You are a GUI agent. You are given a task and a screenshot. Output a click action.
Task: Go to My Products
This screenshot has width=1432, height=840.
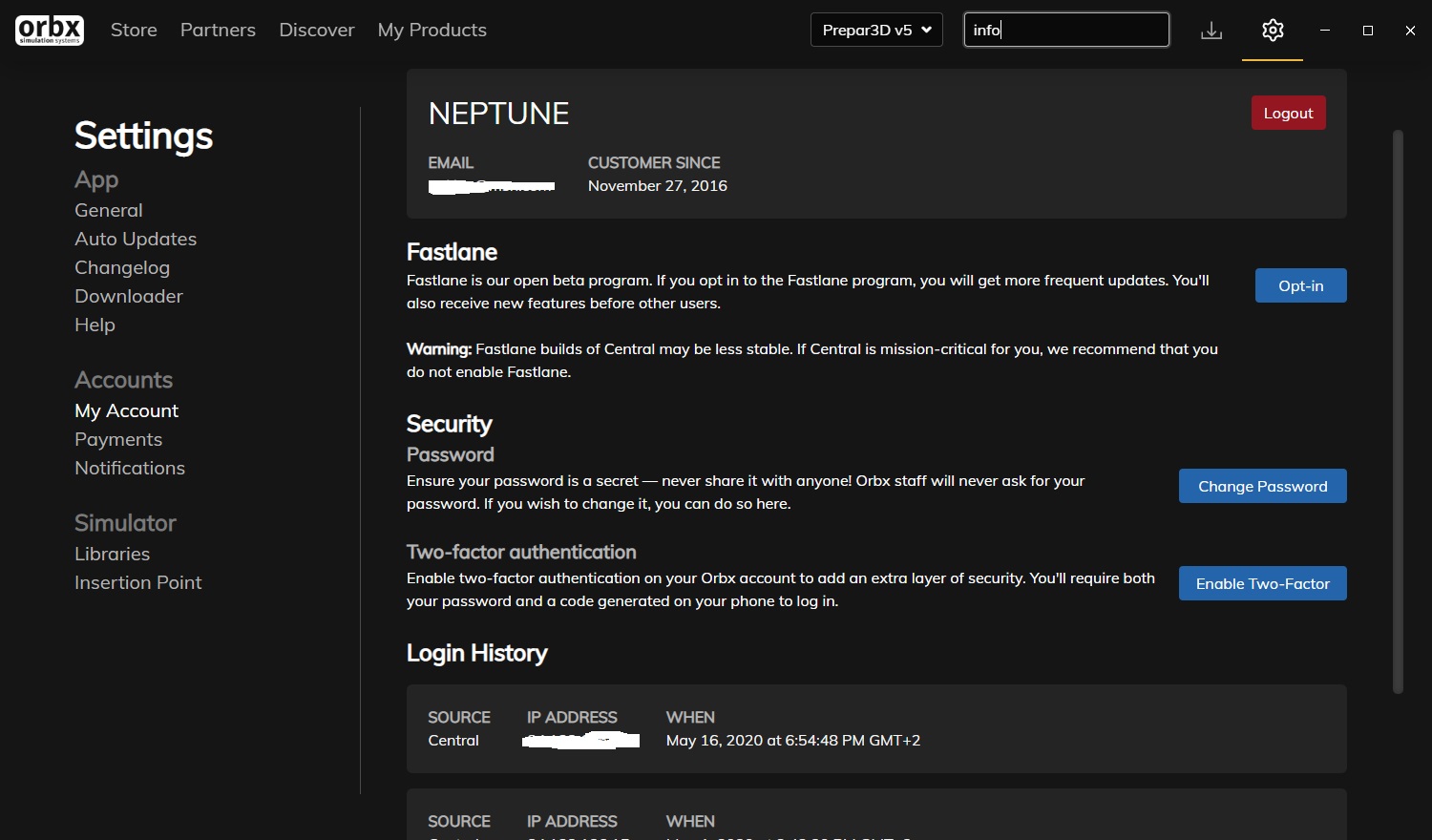pyautogui.click(x=432, y=30)
